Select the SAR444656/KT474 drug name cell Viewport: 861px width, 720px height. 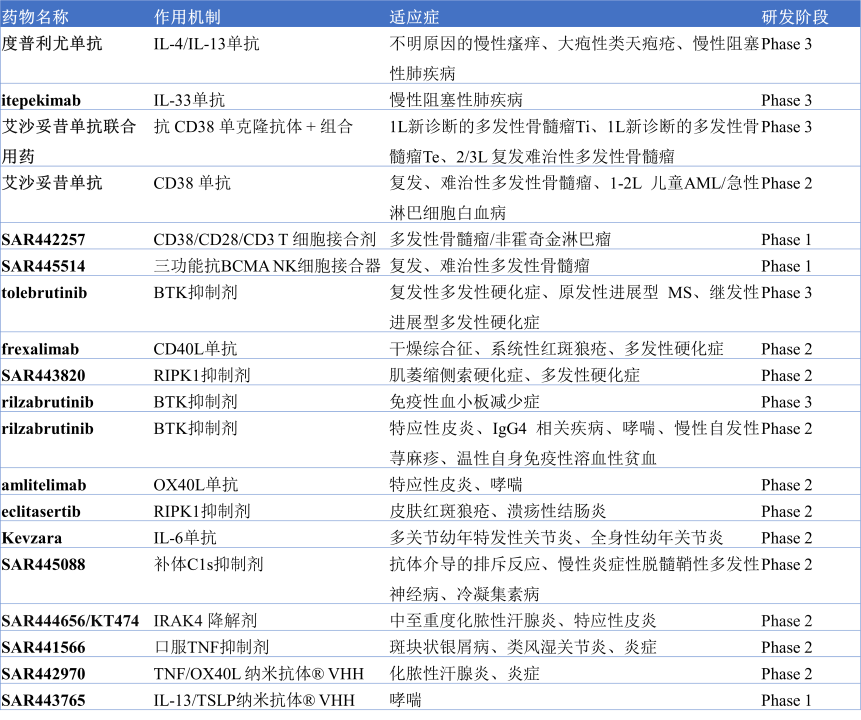(x=70, y=621)
